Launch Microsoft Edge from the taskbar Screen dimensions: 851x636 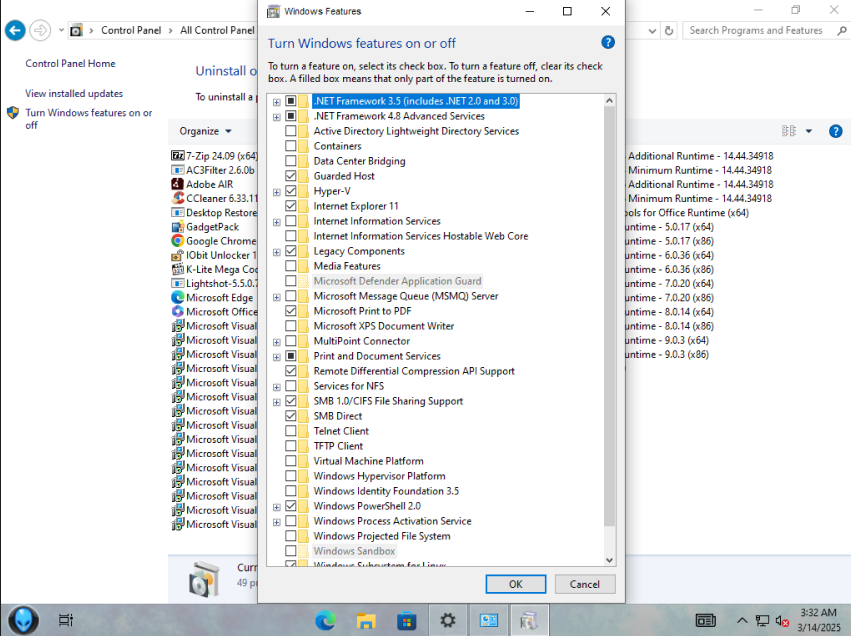point(325,620)
